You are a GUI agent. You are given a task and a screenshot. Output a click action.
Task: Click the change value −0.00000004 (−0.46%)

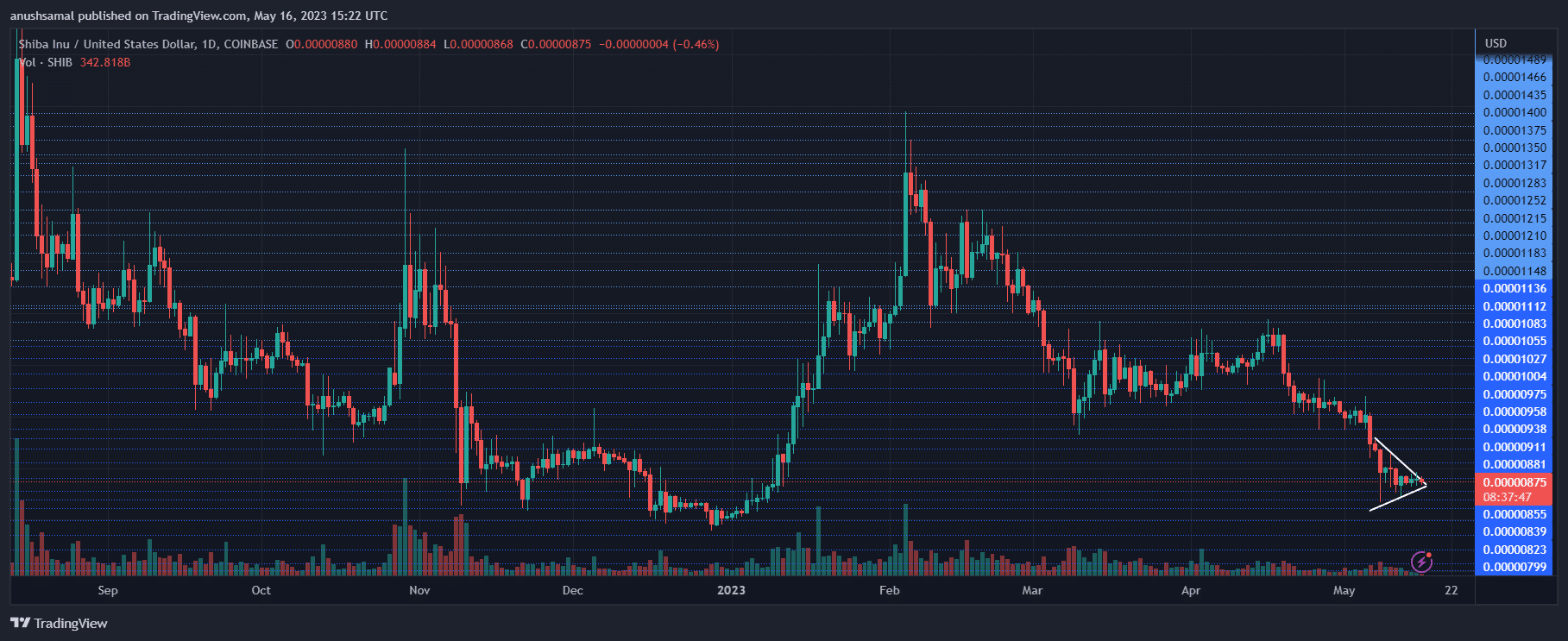pos(659,44)
